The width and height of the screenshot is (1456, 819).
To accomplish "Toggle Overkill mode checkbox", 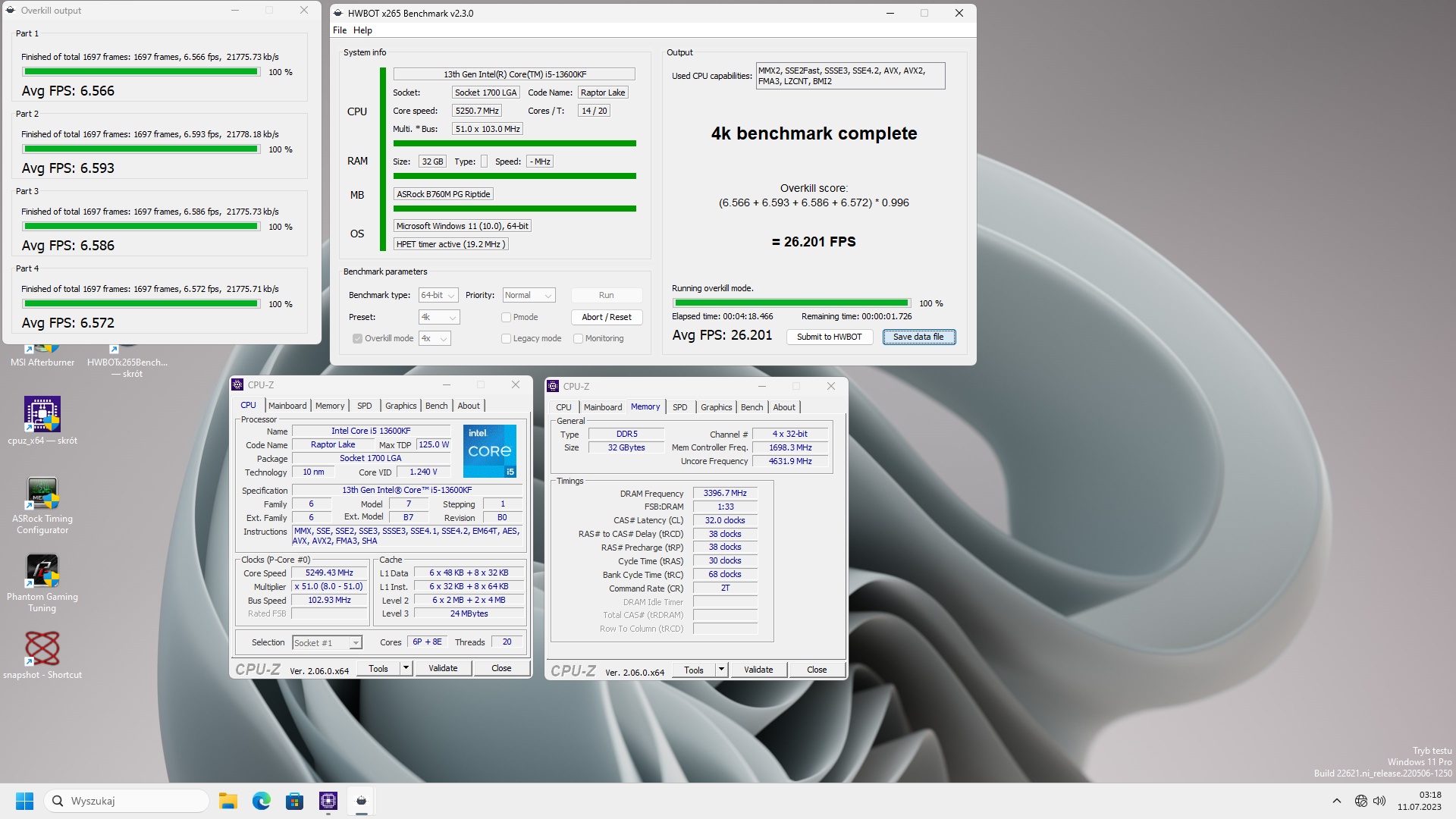I will 357,339.
